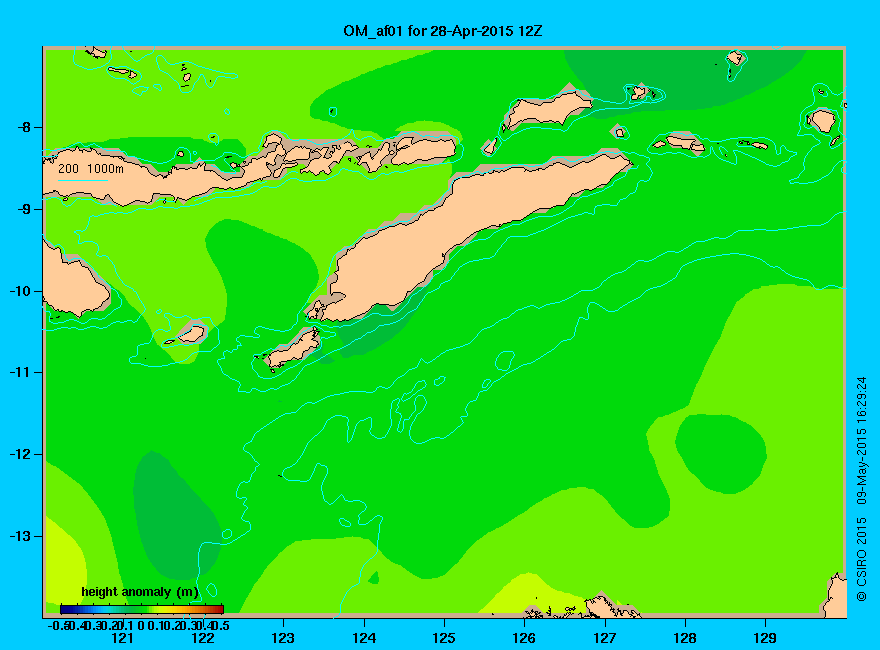The image size is (880, 650).
Task: Click longitude label 127
Action: tap(604, 638)
